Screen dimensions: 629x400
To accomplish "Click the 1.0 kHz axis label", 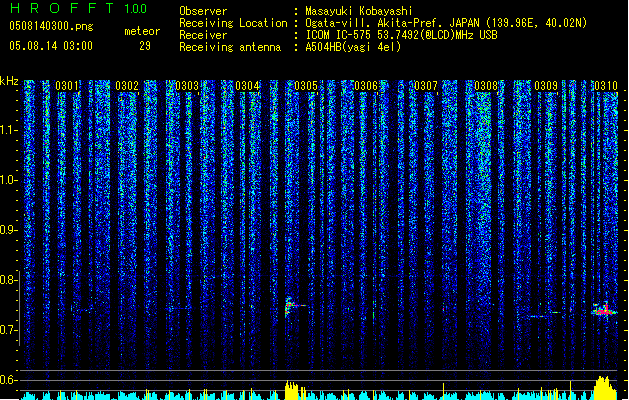I will pyautogui.click(x=9, y=180).
